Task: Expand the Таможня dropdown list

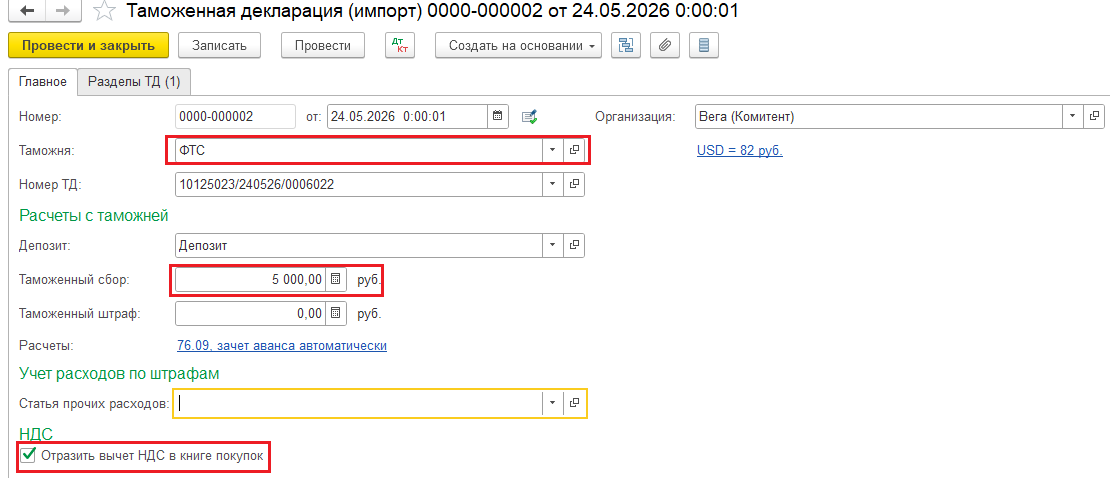Action: click(552, 150)
